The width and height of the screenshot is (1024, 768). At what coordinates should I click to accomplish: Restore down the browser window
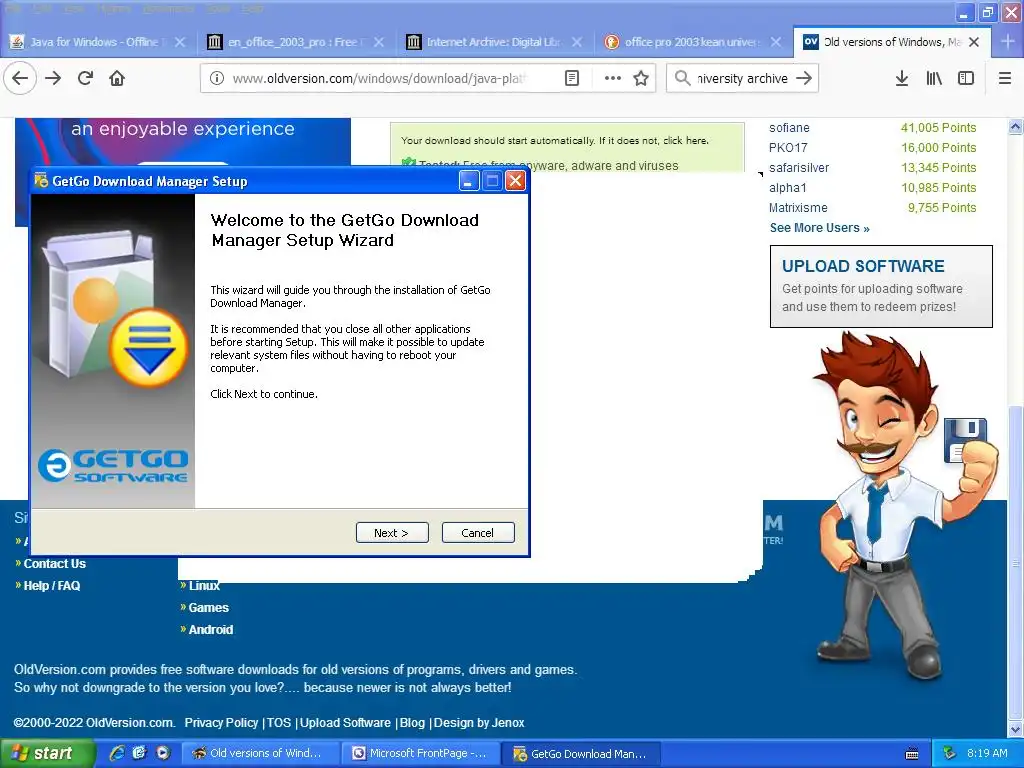coord(987,12)
